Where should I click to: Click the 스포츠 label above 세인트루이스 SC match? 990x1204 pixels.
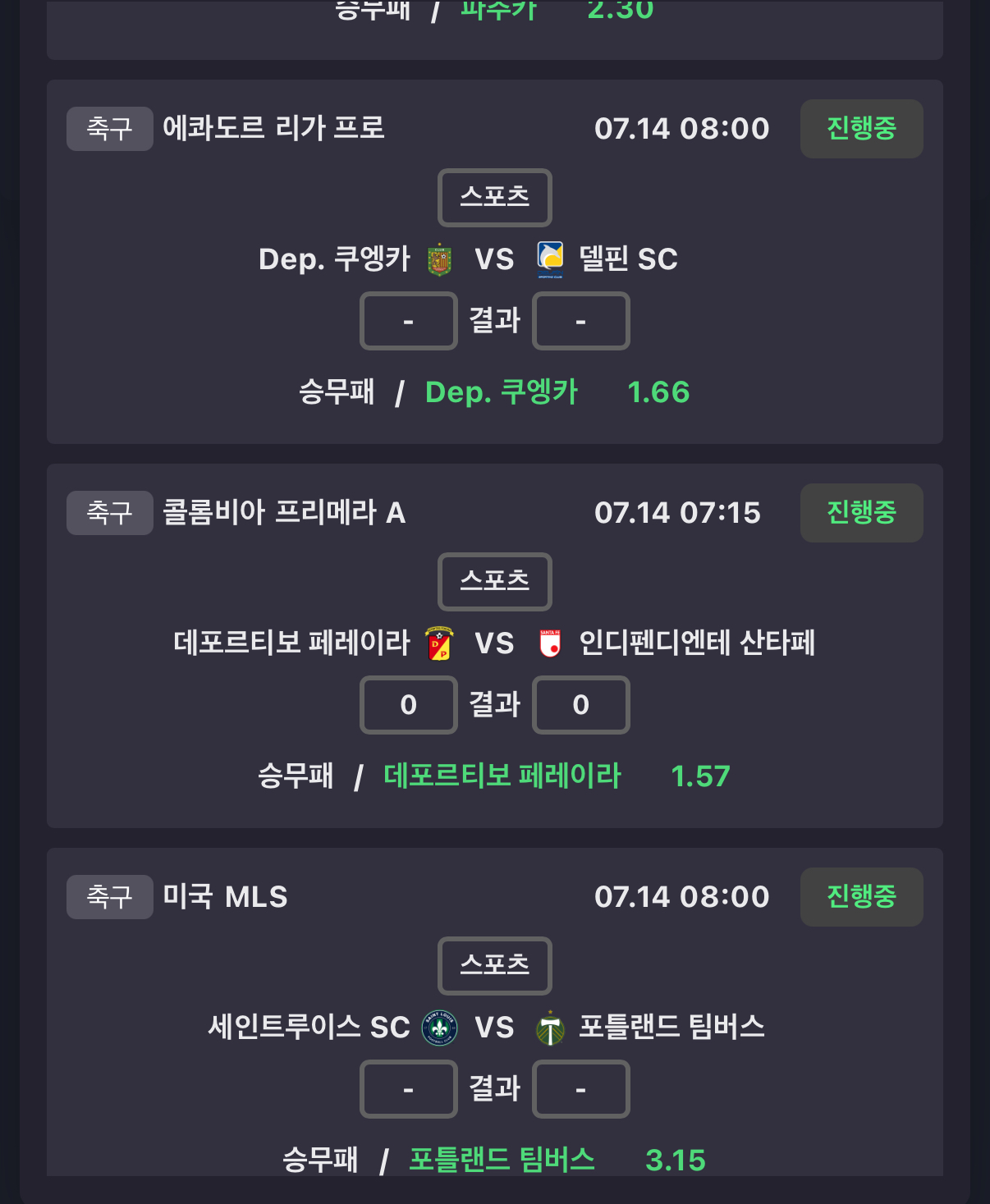click(495, 966)
